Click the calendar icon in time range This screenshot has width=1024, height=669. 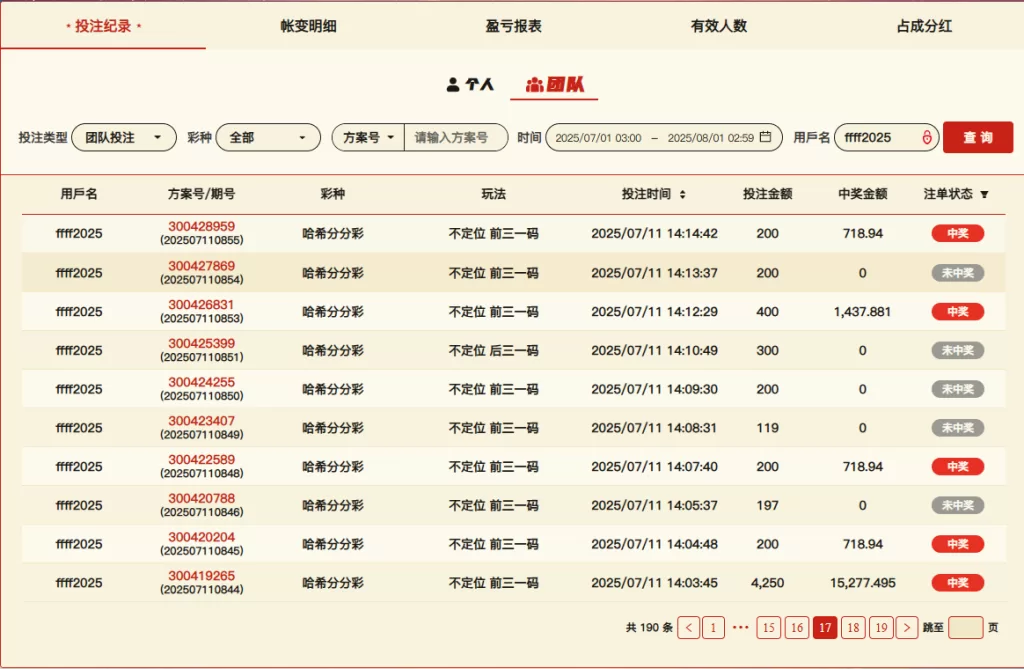pyautogui.click(x=766, y=137)
